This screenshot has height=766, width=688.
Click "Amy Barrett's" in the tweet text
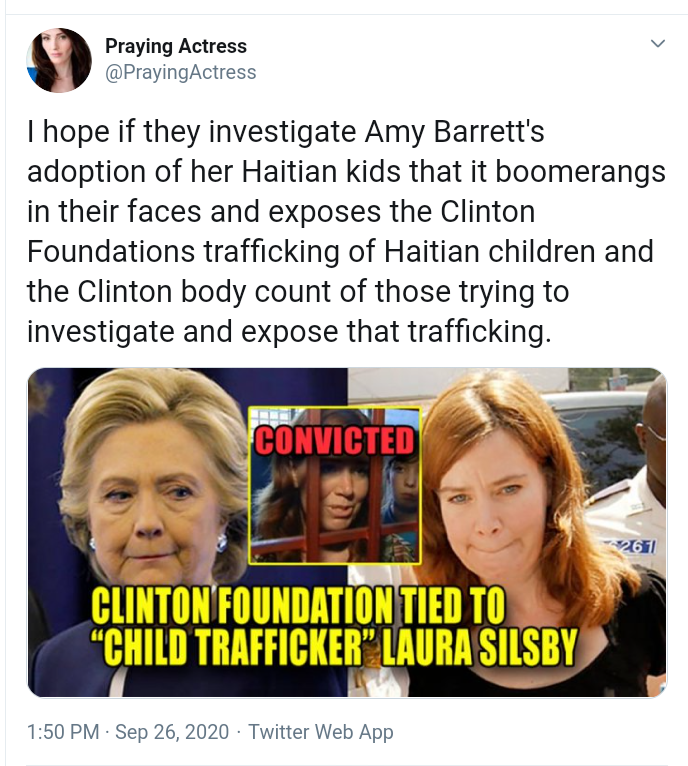coord(454,132)
